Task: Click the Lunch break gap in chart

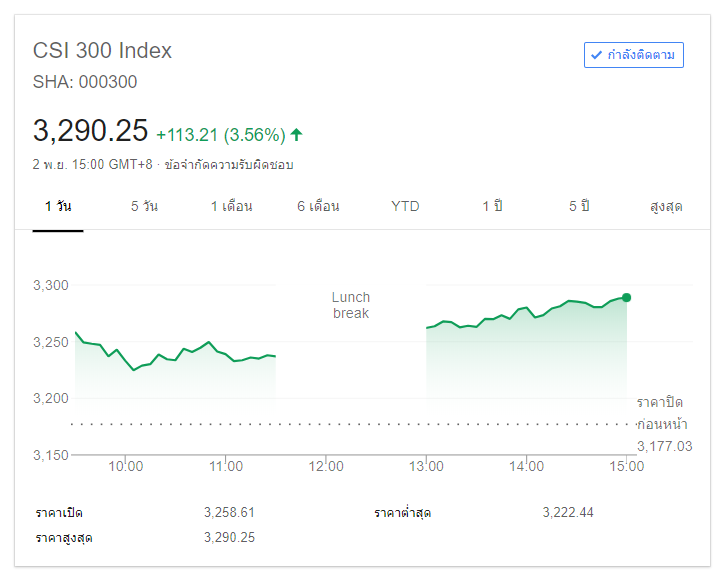Action: (350, 305)
